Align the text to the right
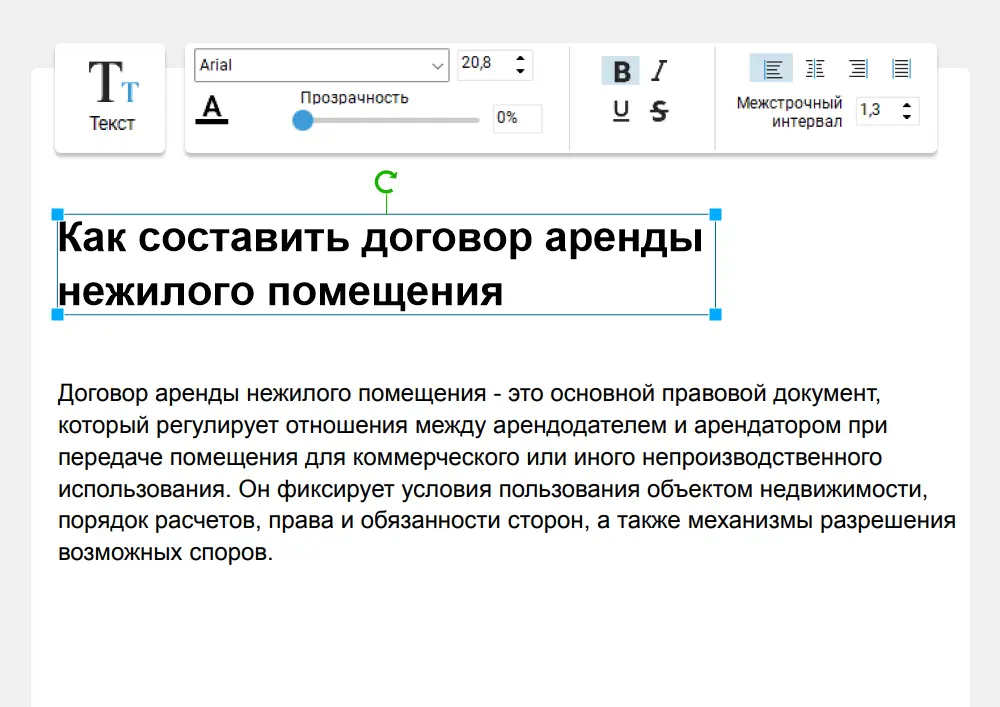The height and width of the screenshot is (707, 1000). [858, 68]
